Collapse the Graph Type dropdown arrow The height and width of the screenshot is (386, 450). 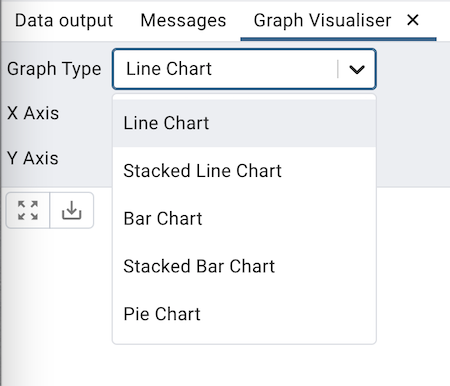pos(357,69)
